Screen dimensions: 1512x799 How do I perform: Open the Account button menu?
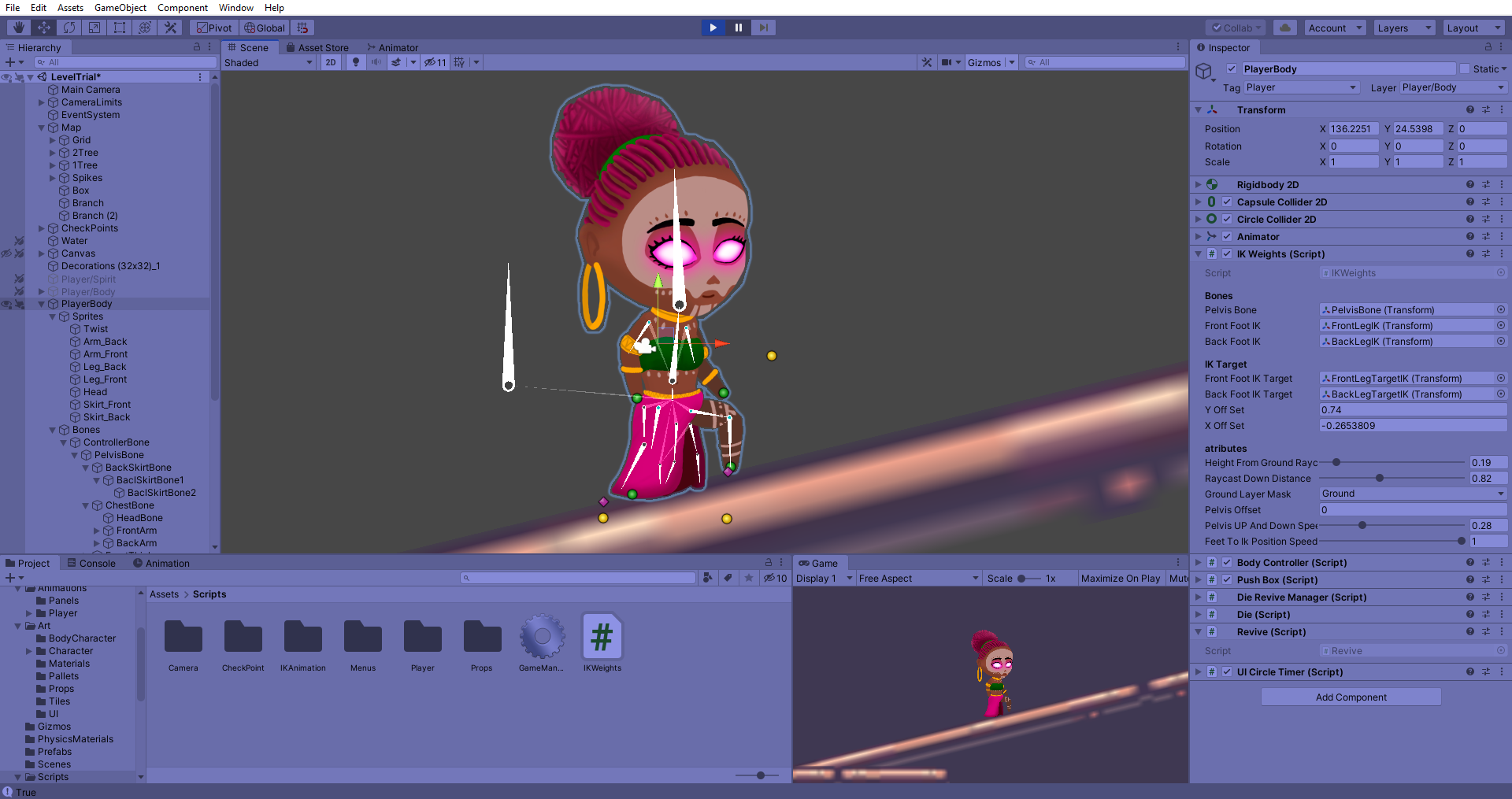pos(1336,28)
